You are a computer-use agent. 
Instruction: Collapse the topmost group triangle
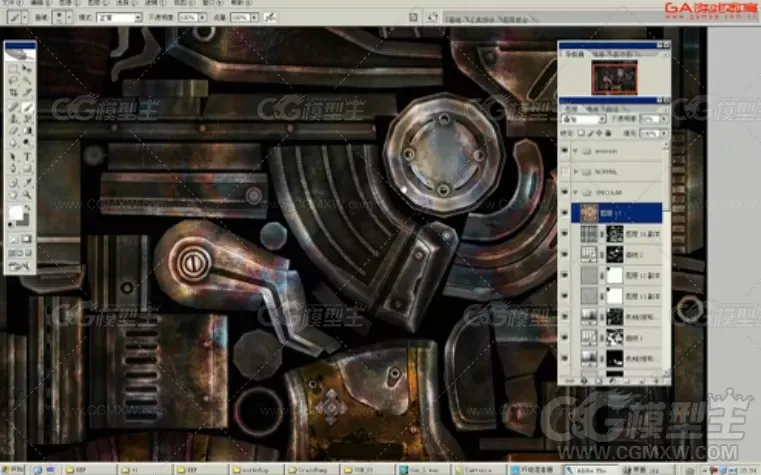point(576,151)
